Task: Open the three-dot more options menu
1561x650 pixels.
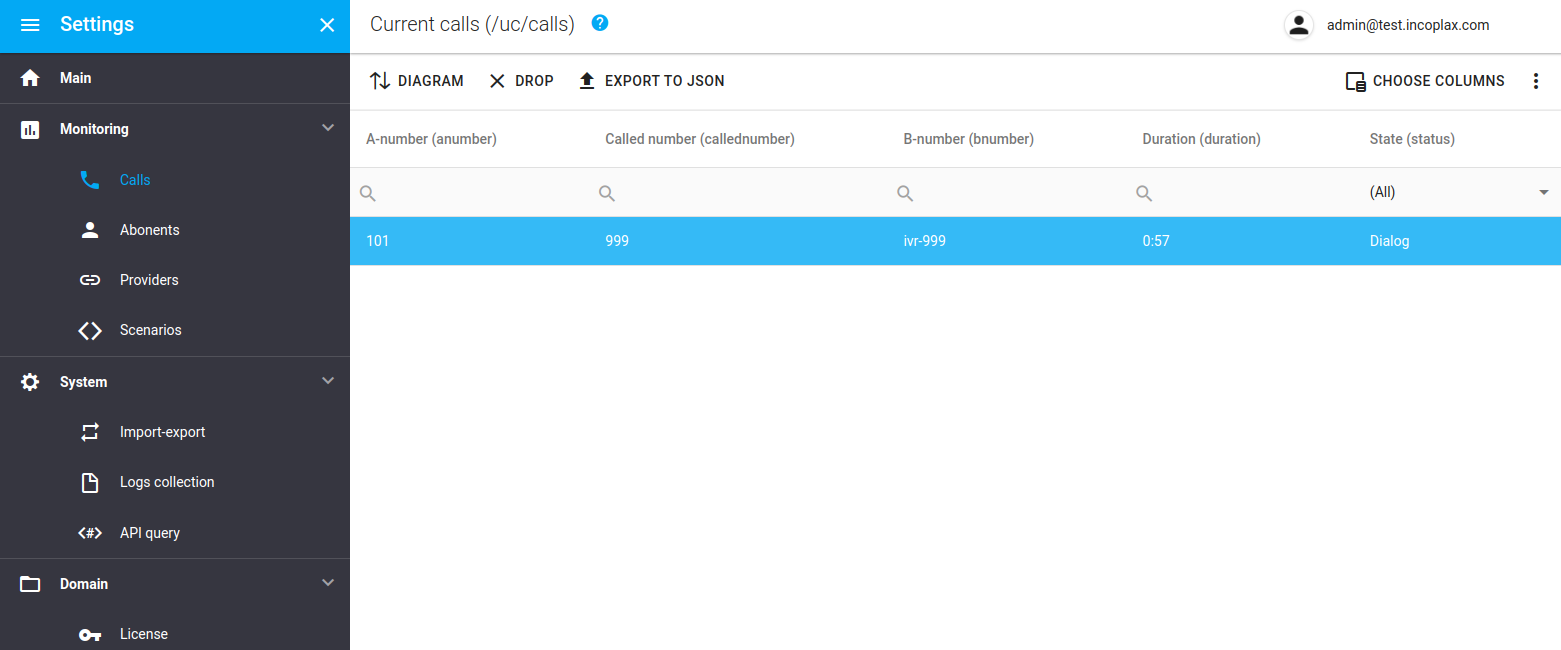Action: (x=1536, y=81)
